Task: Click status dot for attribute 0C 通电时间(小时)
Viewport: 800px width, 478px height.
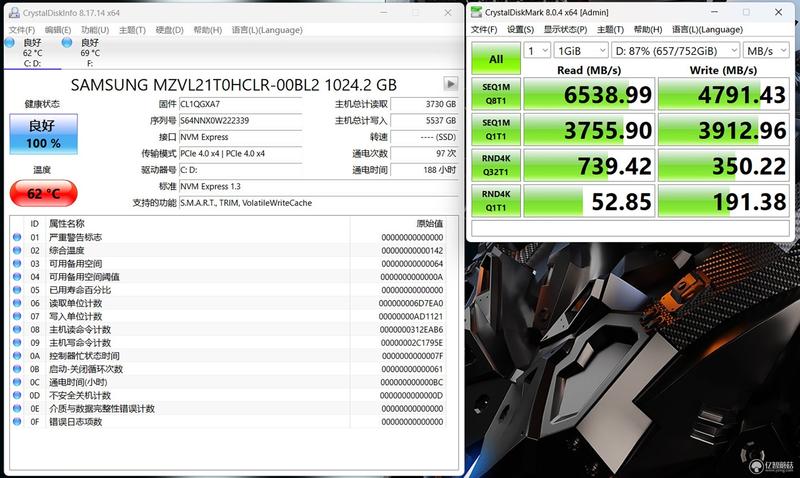Action: coord(17,382)
